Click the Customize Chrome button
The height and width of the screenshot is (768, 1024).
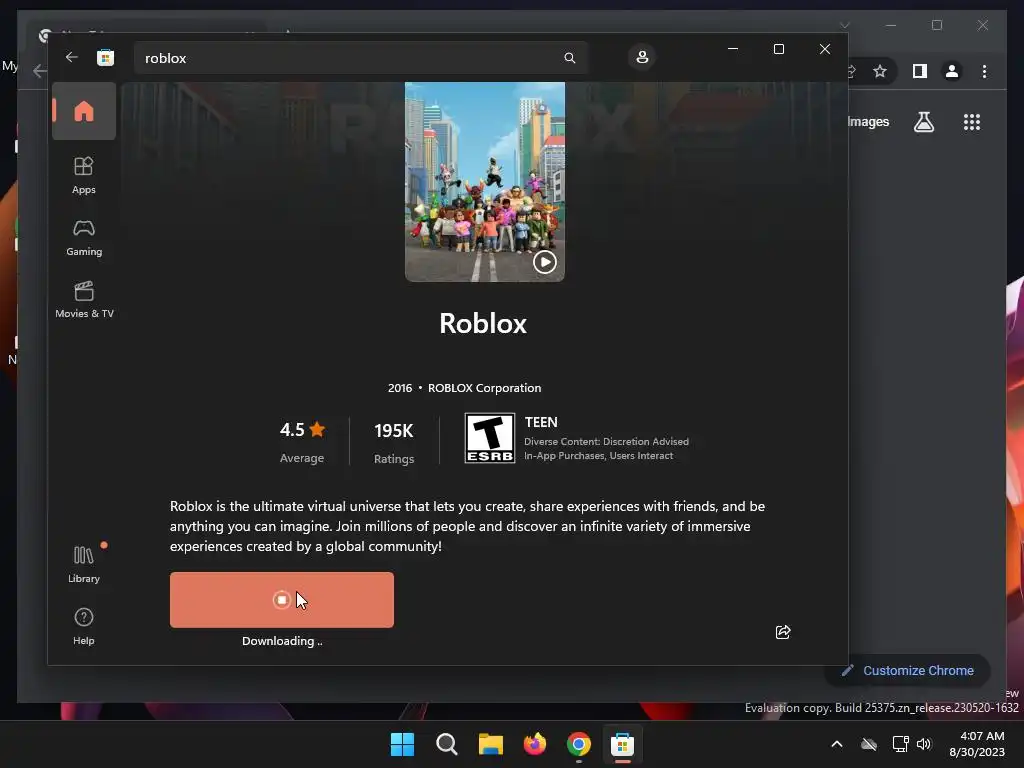pos(908,671)
